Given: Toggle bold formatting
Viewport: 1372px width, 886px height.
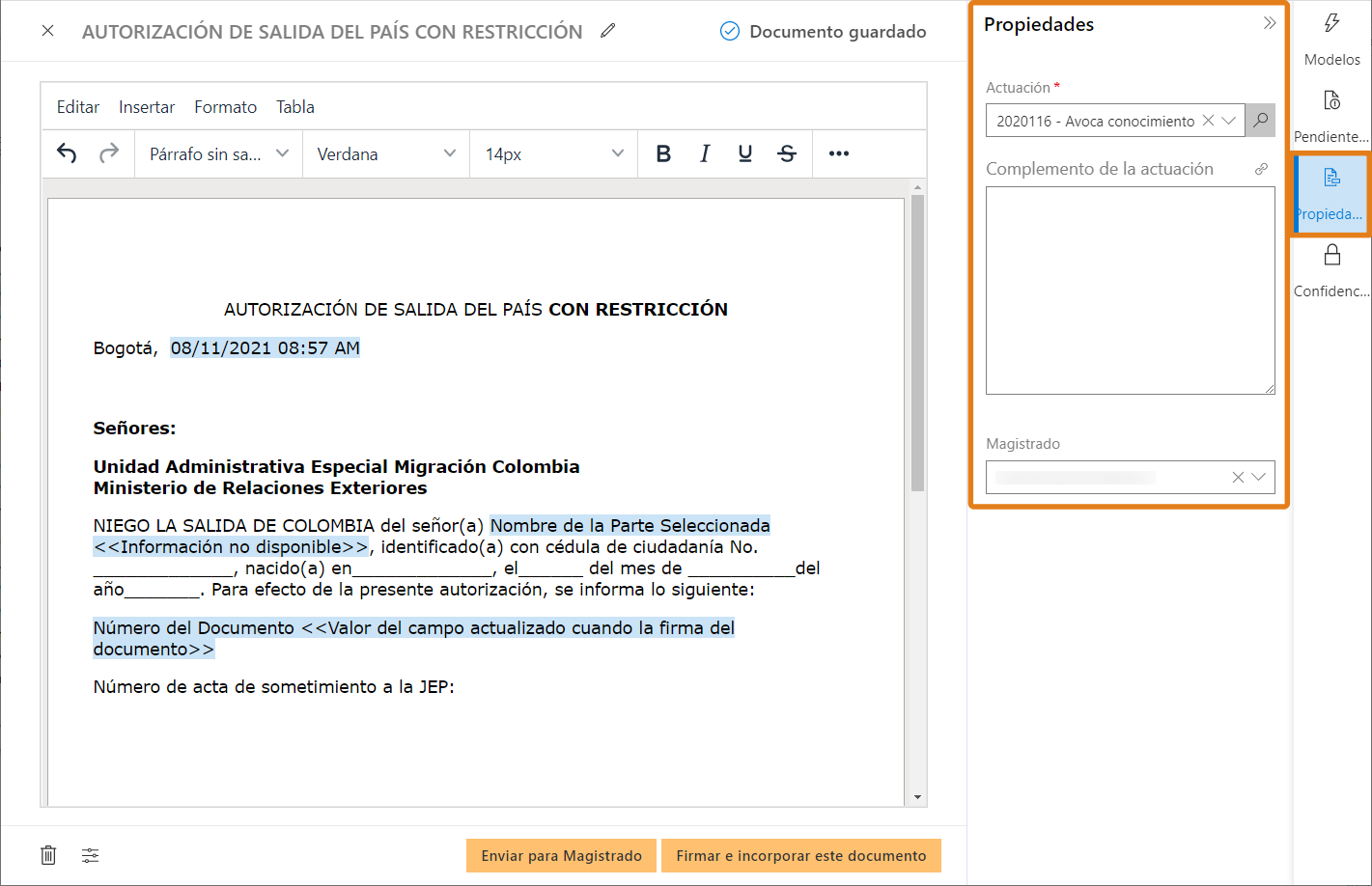Looking at the screenshot, I should point(663,153).
